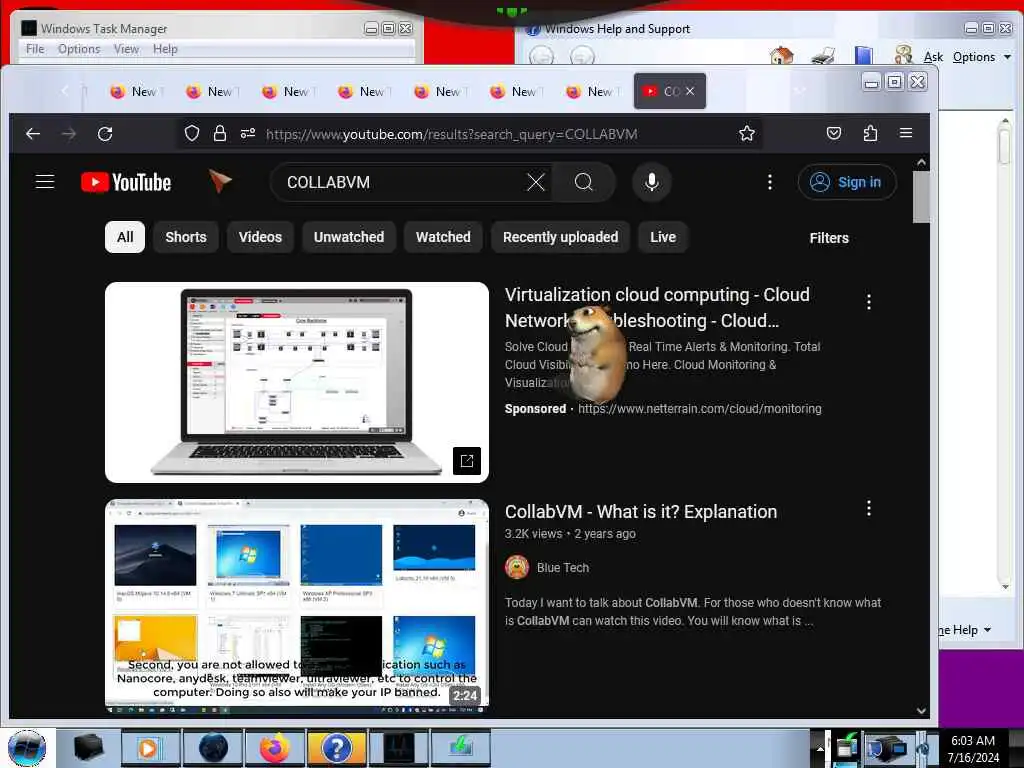Open Virtualization cloud computing sponsored title
This screenshot has height=768, width=1024.
pyautogui.click(x=657, y=308)
